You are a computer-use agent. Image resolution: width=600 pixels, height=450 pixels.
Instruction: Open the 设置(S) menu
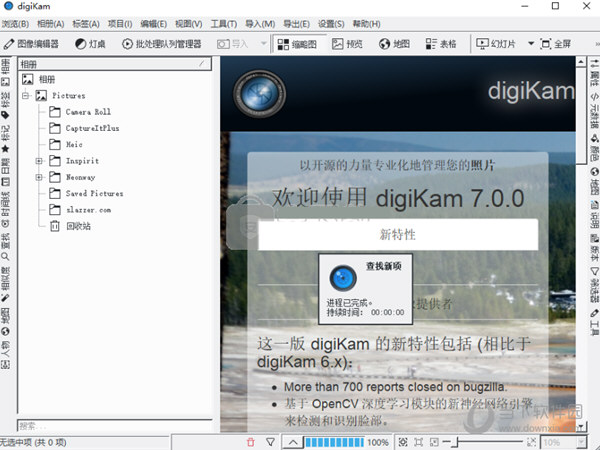331,24
